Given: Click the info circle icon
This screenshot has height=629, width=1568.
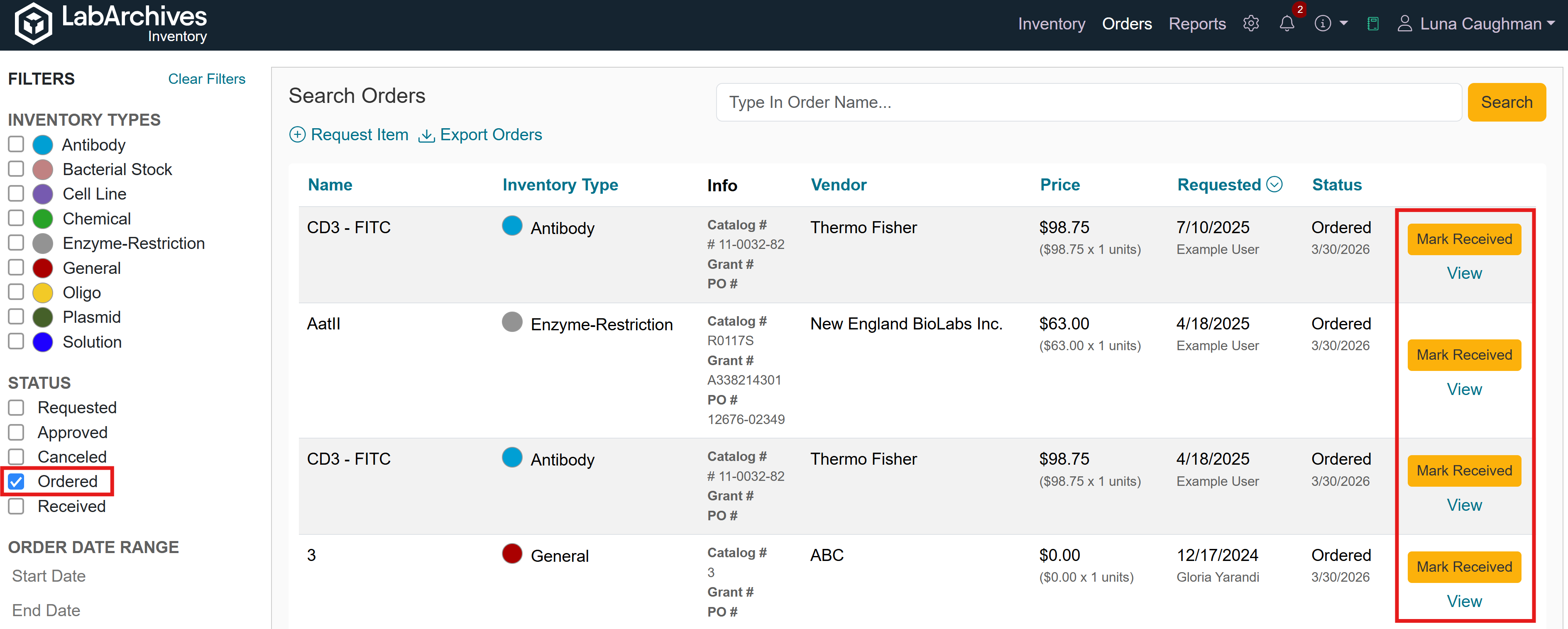Looking at the screenshot, I should click(x=1322, y=24).
